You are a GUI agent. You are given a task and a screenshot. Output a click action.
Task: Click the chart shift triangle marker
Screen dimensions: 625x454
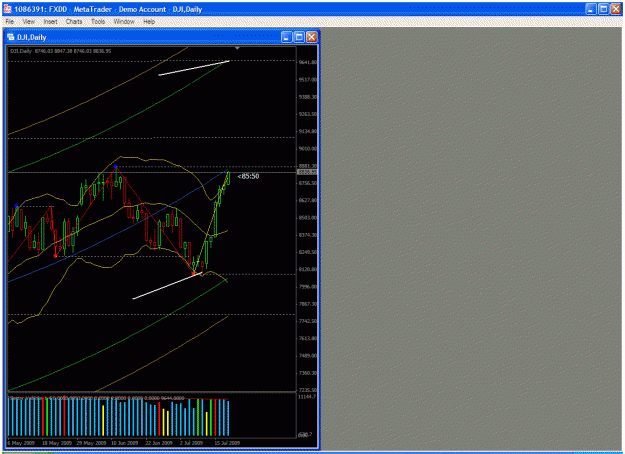[x=237, y=48]
